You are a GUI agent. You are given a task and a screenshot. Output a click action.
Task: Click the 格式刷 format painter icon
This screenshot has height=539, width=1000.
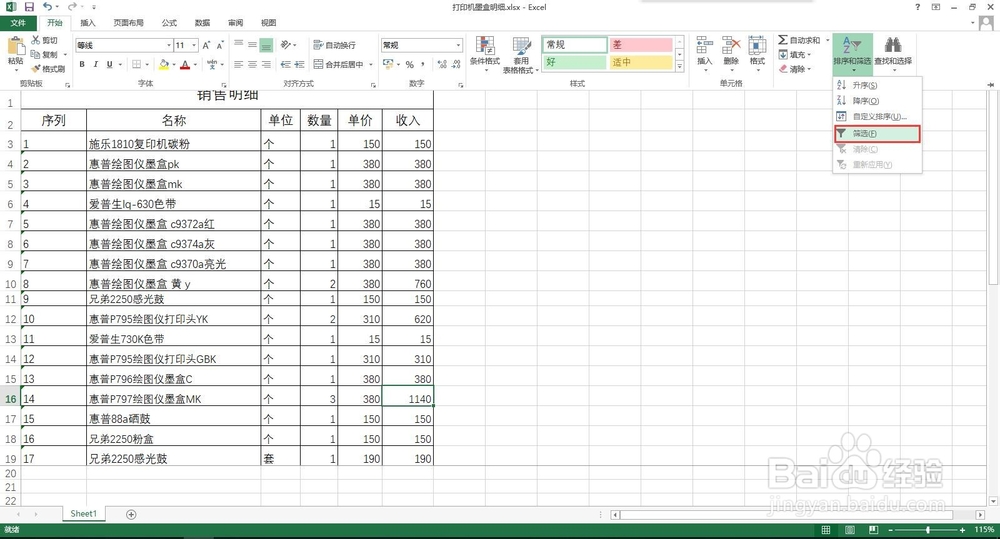35,69
